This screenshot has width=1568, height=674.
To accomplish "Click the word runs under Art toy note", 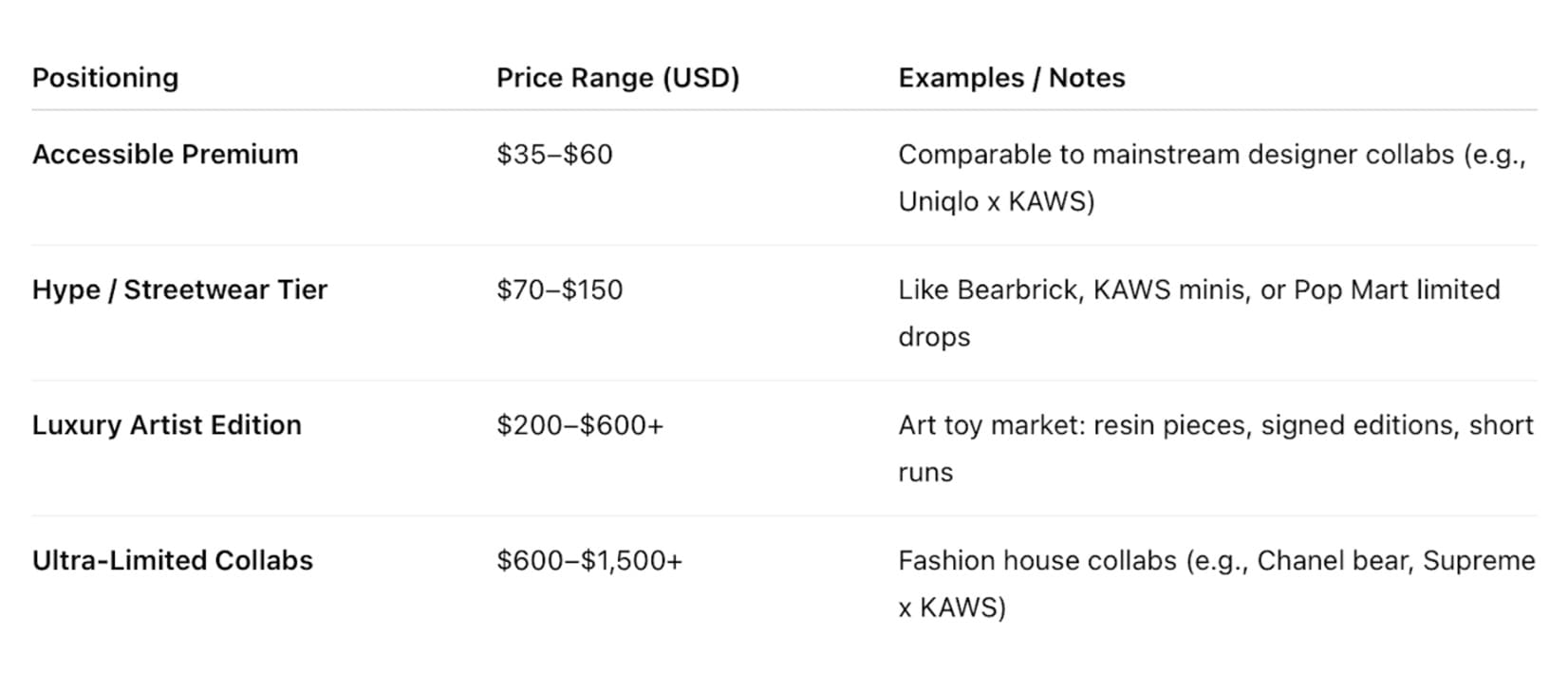I will 925,472.
